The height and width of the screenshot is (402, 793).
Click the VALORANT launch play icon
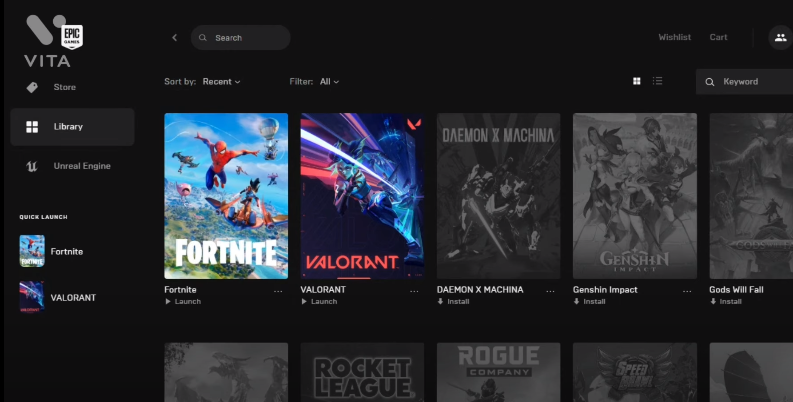pyautogui.click(x=304, y=301)
